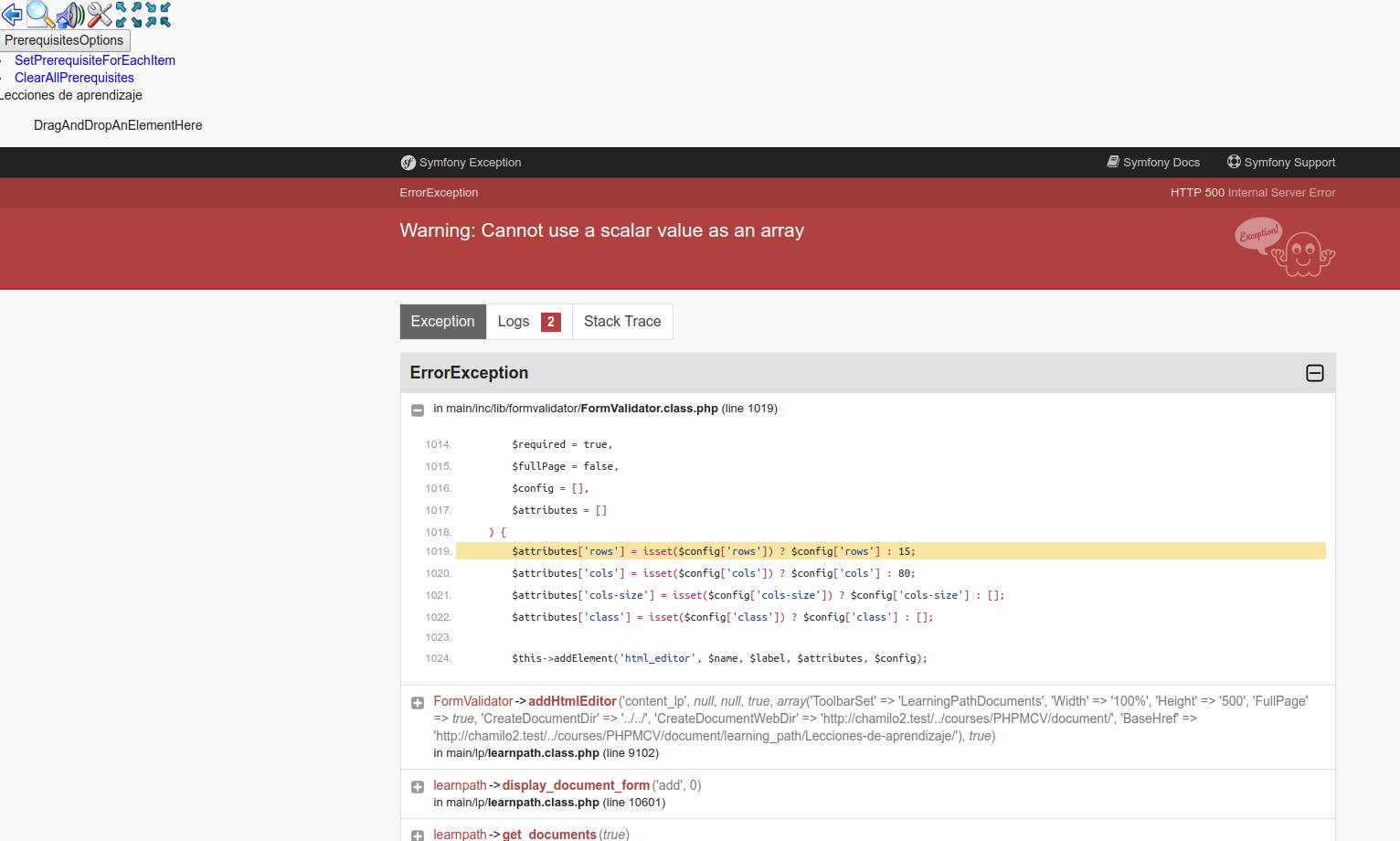The width and height of the screenshot is (1400, 841).
Task: Open the Stack Trace tab
Action: click(x=622, y=321)
